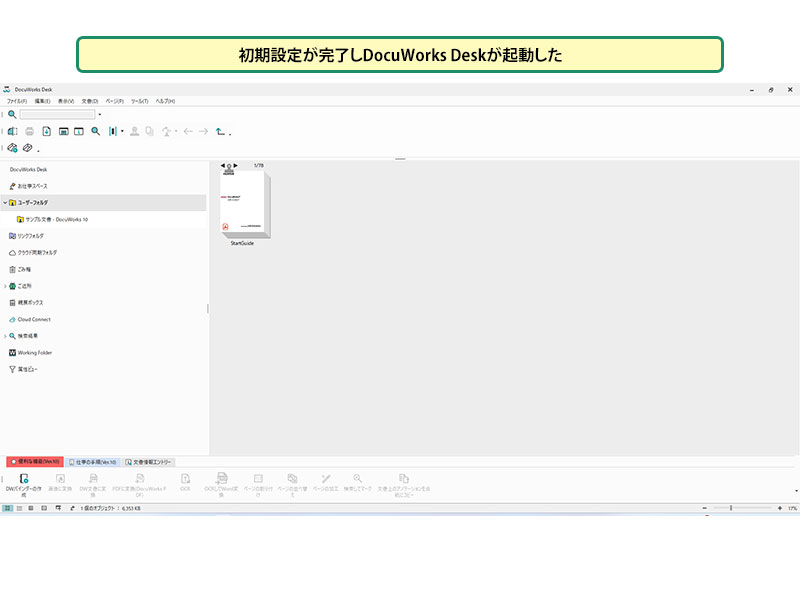This screenshot has width=800, height=600.
Task: Open the ごみ箱 trash folder
Action: 20,269
